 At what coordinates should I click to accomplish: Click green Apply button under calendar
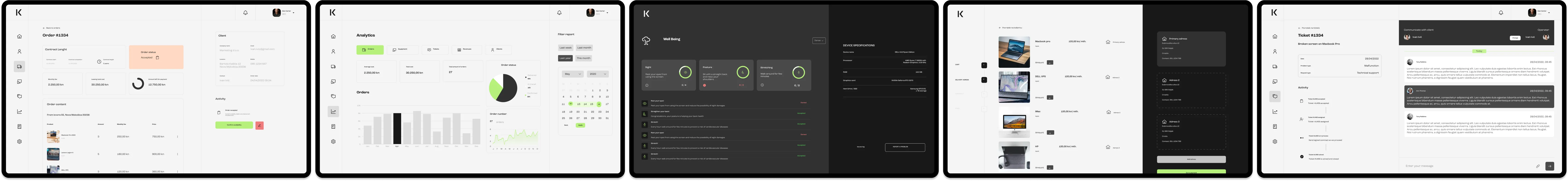tap(581, 125)
